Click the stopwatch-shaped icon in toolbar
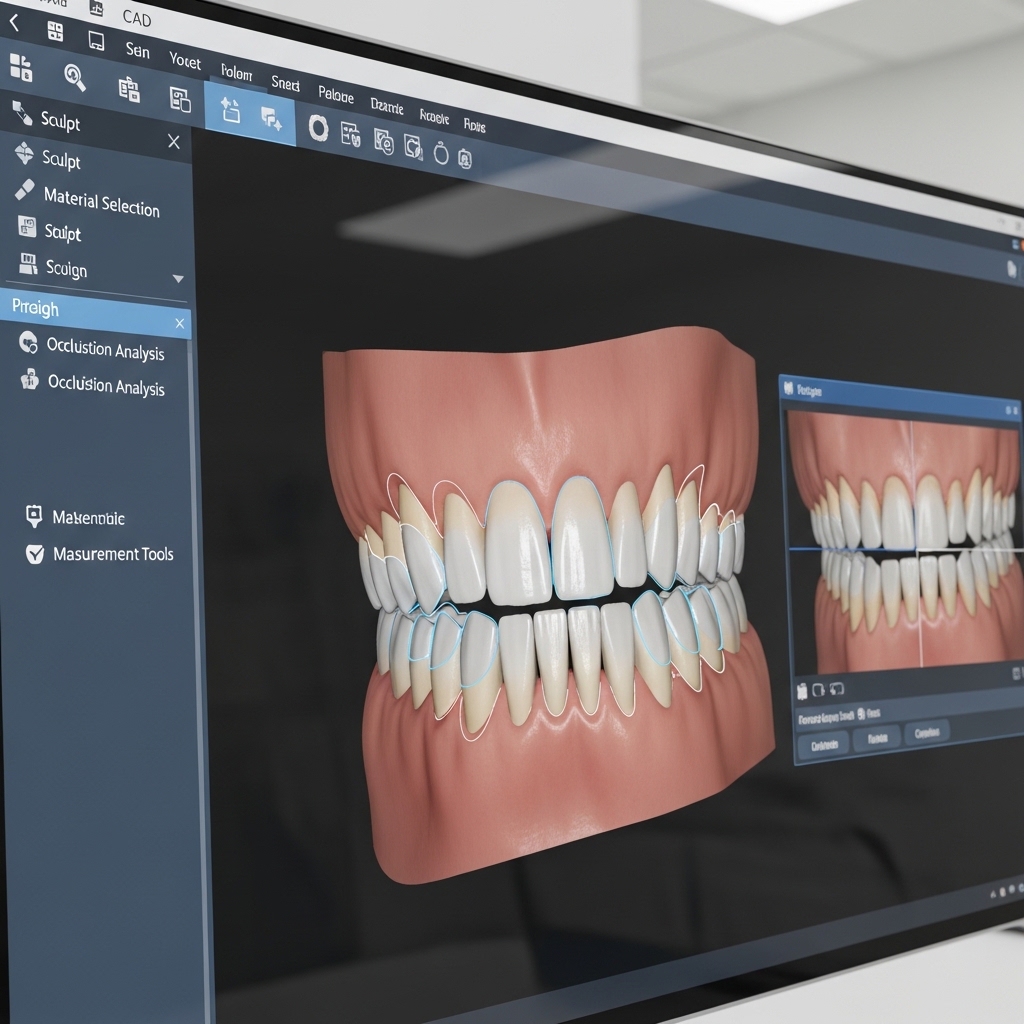Image resolution: width=1024 pixels, height=1024 pixels. [441, 153]
